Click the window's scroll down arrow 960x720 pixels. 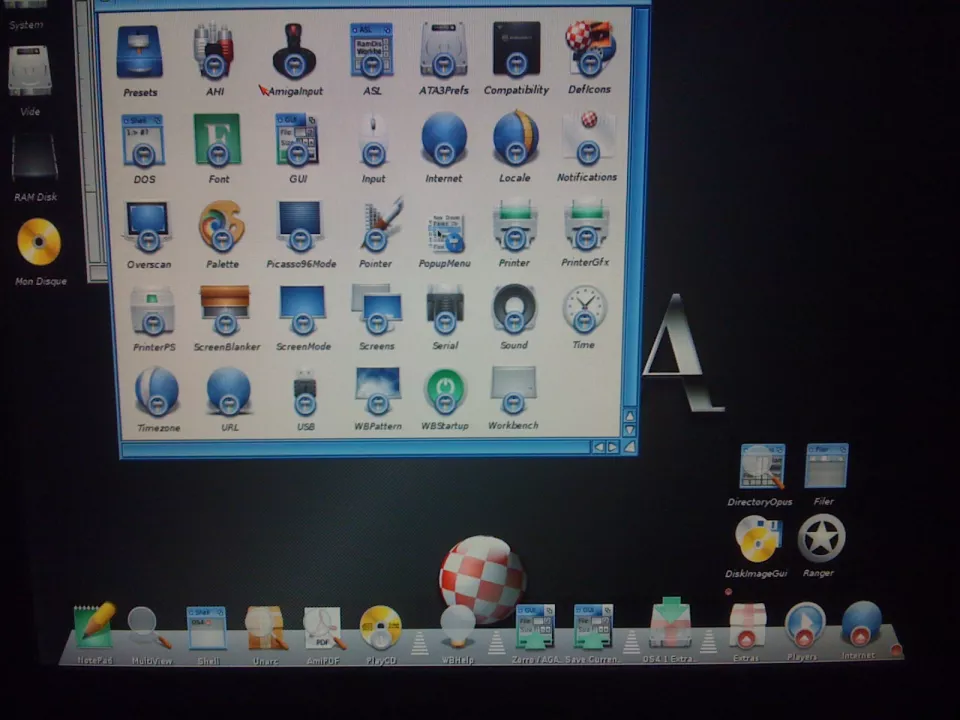tap(629, 431)
